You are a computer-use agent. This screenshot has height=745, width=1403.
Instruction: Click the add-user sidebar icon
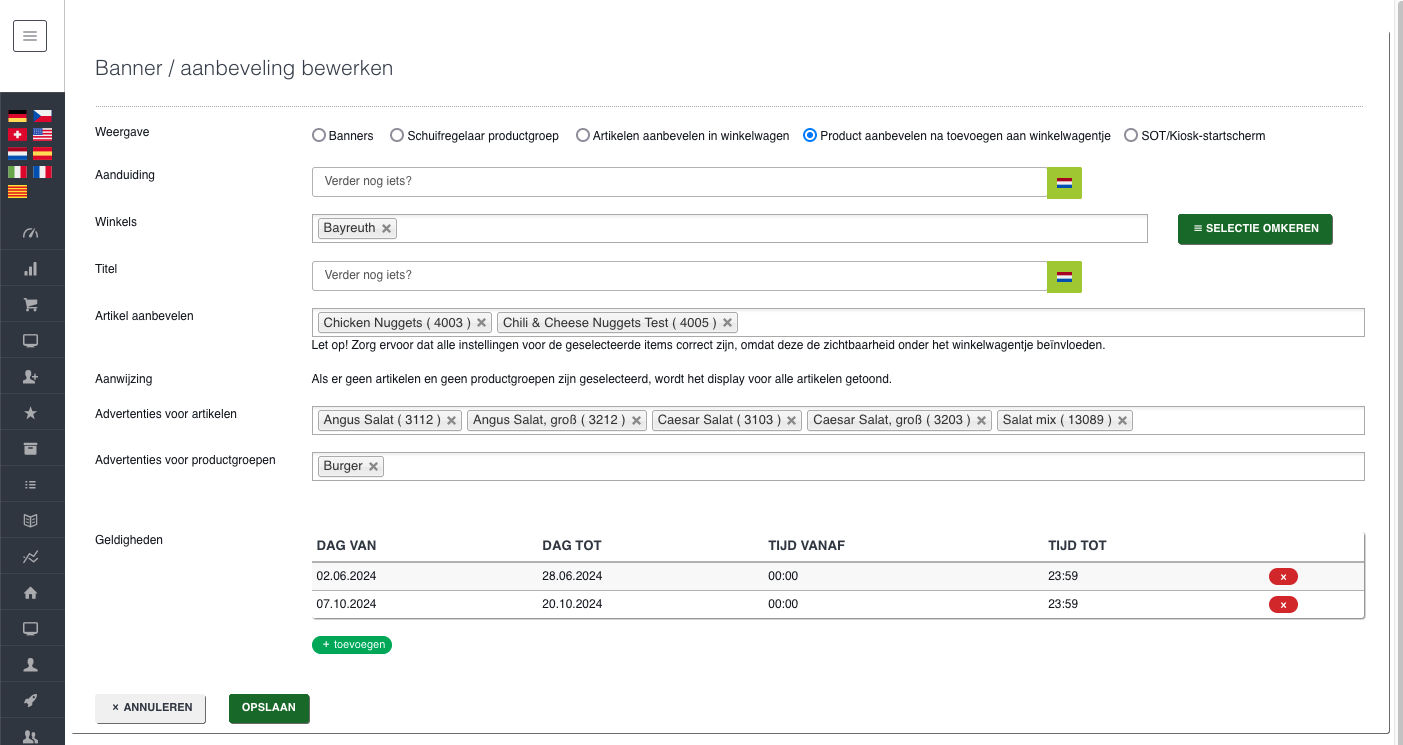pyautogui.click(x=30, y=377)
